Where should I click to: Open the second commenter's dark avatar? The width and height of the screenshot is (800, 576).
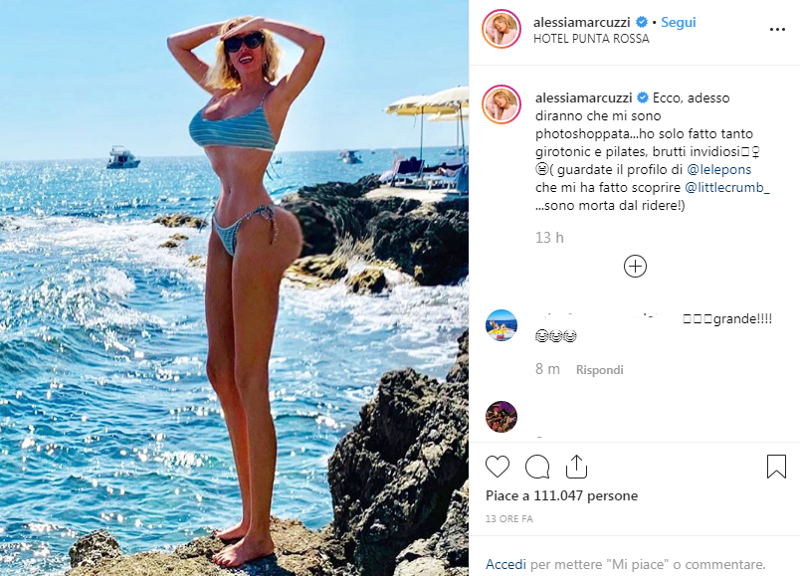[x=501, y=417]
